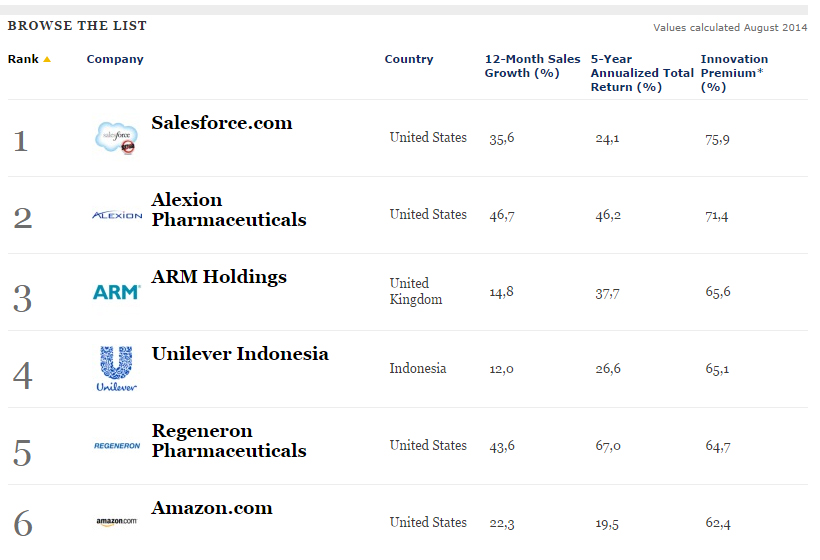Screen dimensions: 820x560
Task: Click the Alexion logo
Action: click(117, 215)
